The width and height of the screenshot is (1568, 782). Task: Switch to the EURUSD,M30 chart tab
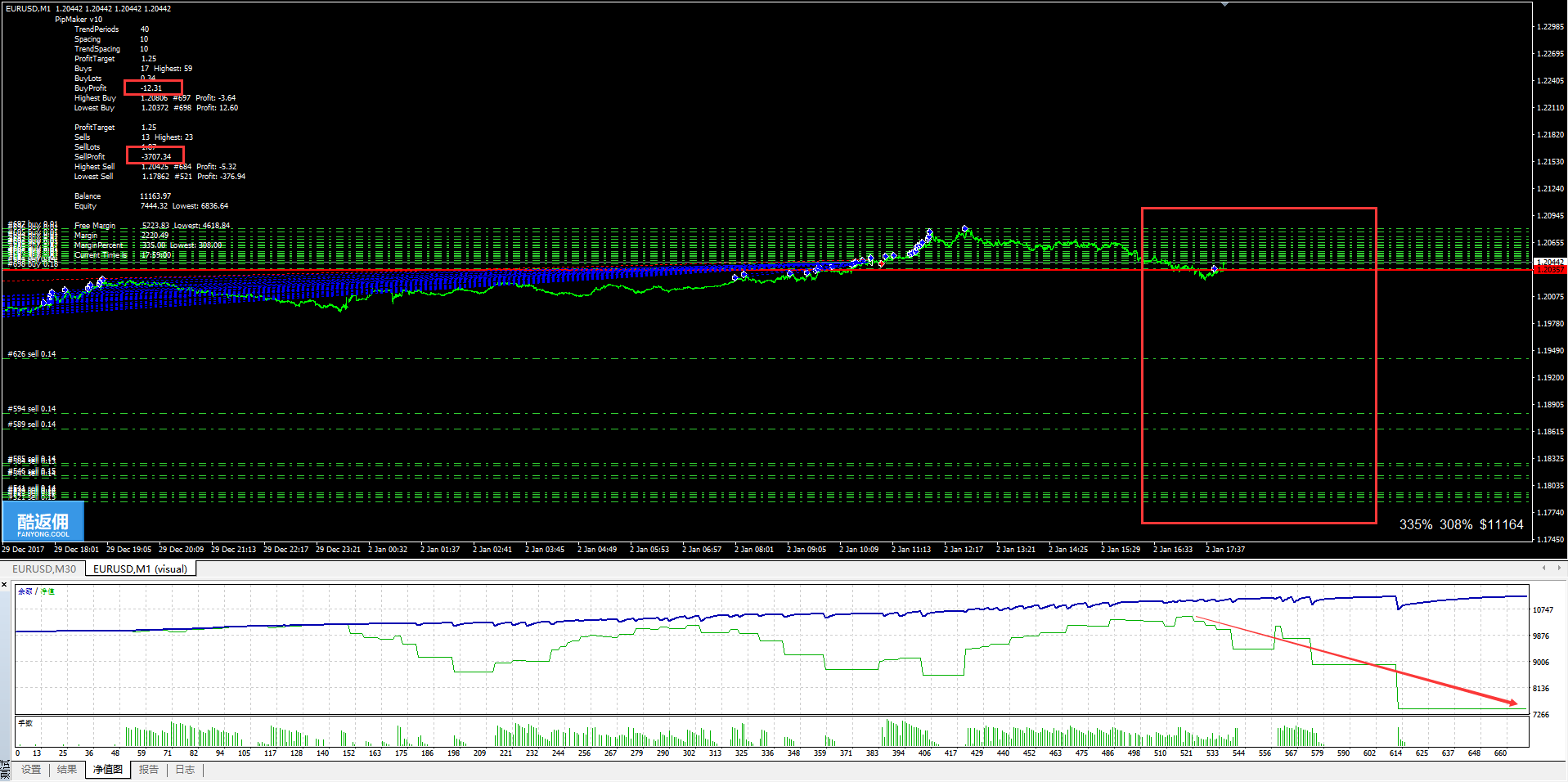pyautogui.click(x=43, y=569)
